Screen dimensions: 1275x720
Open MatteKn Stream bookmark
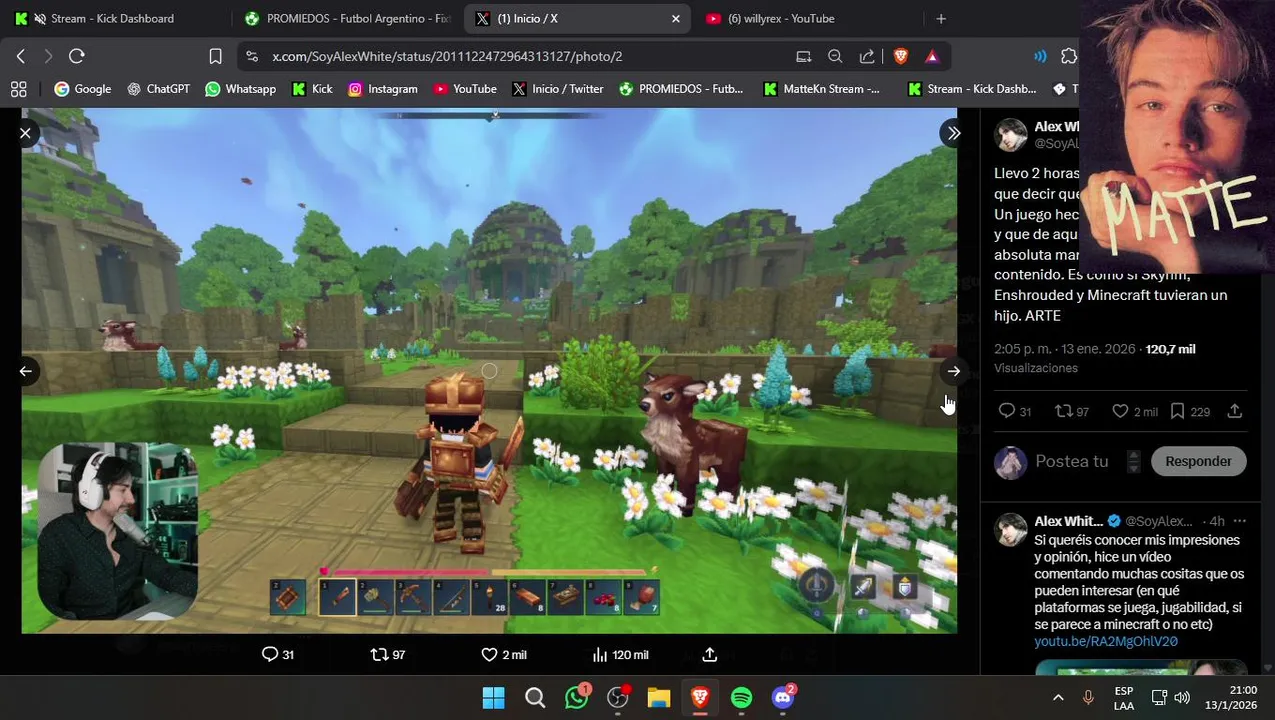coord(821,89)
